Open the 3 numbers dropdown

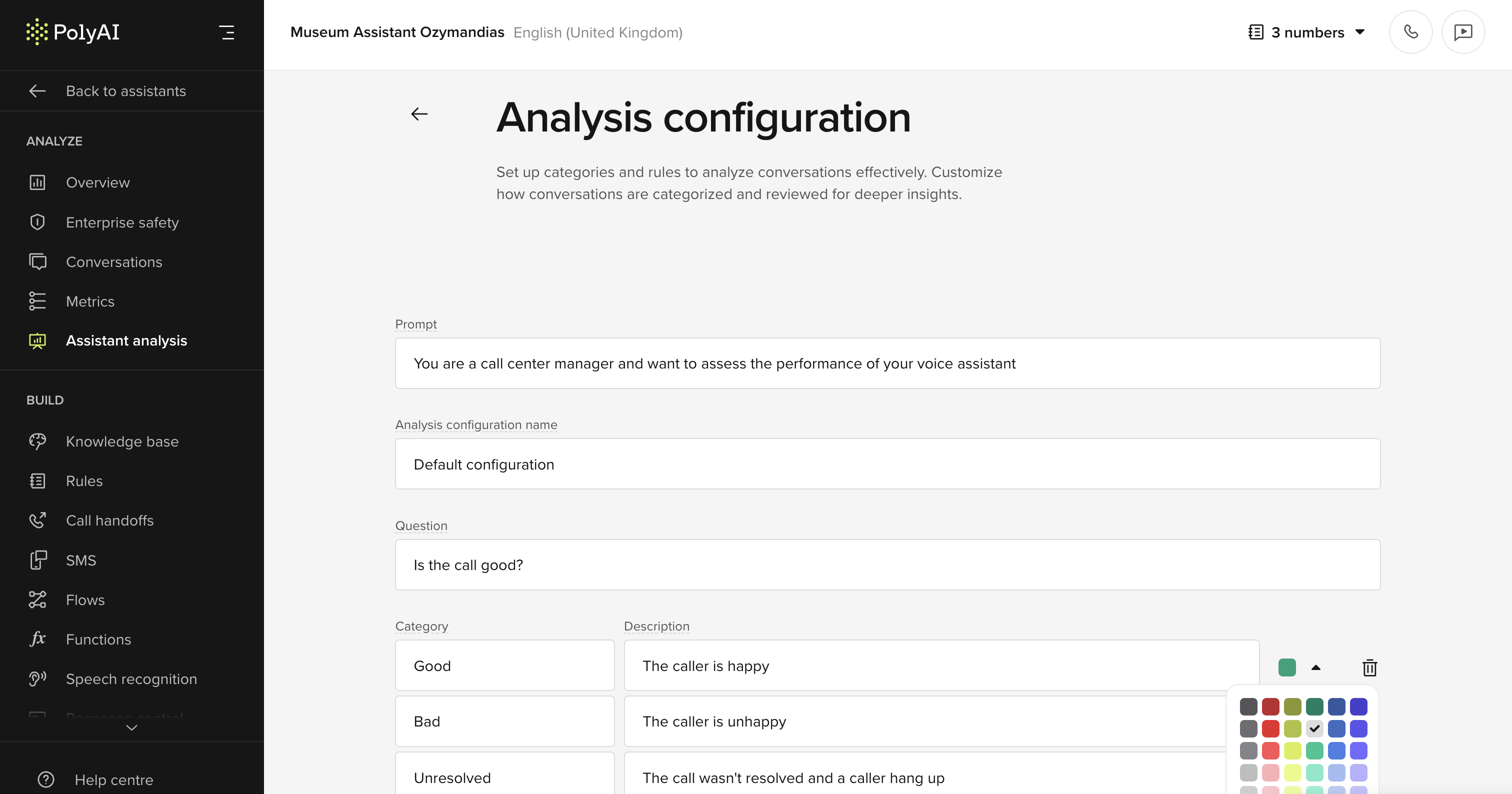(x=1307, y=32)
